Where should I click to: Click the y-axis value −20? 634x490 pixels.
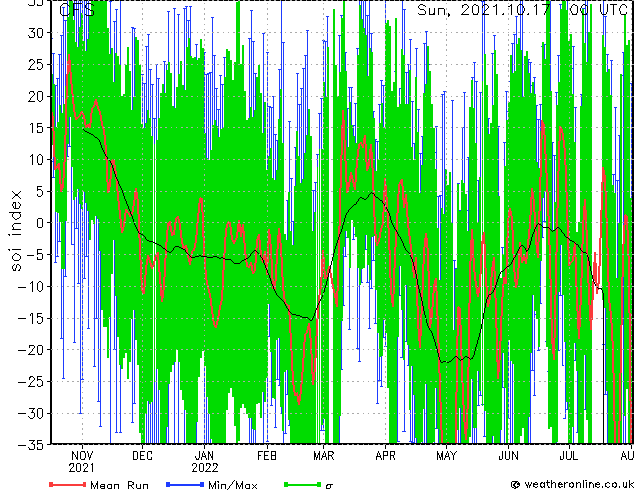(x=30, y=350)
